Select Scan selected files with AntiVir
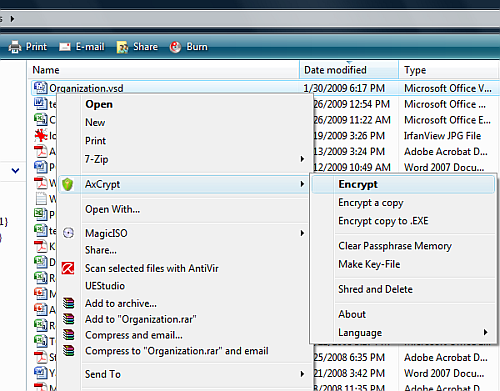The image size is (500, 391). [152, 268]
